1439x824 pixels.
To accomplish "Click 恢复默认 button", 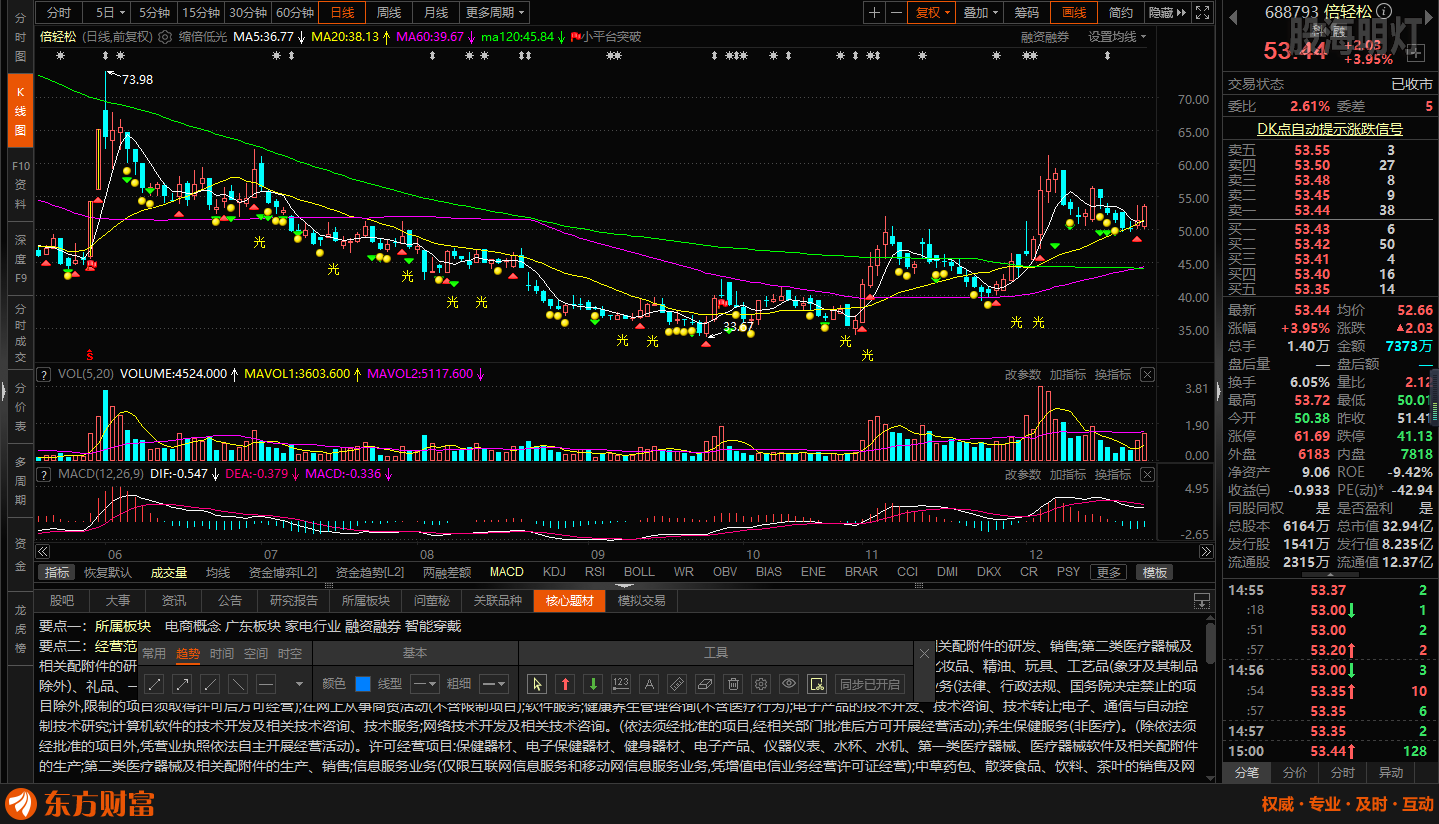I will (108, 572).
